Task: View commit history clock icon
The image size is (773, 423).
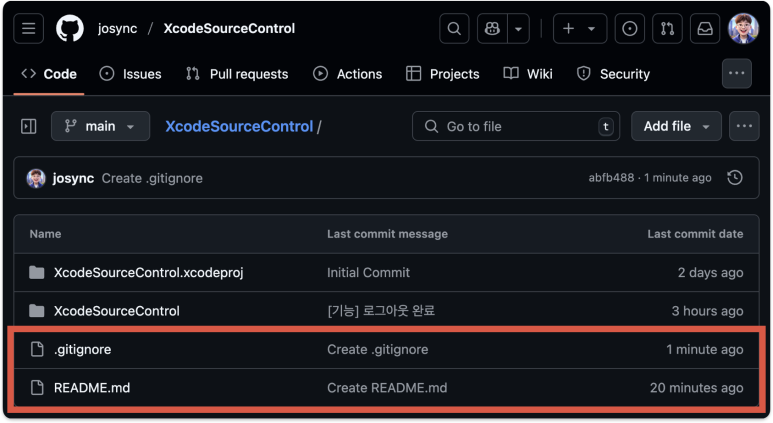Action: point(735,177)
